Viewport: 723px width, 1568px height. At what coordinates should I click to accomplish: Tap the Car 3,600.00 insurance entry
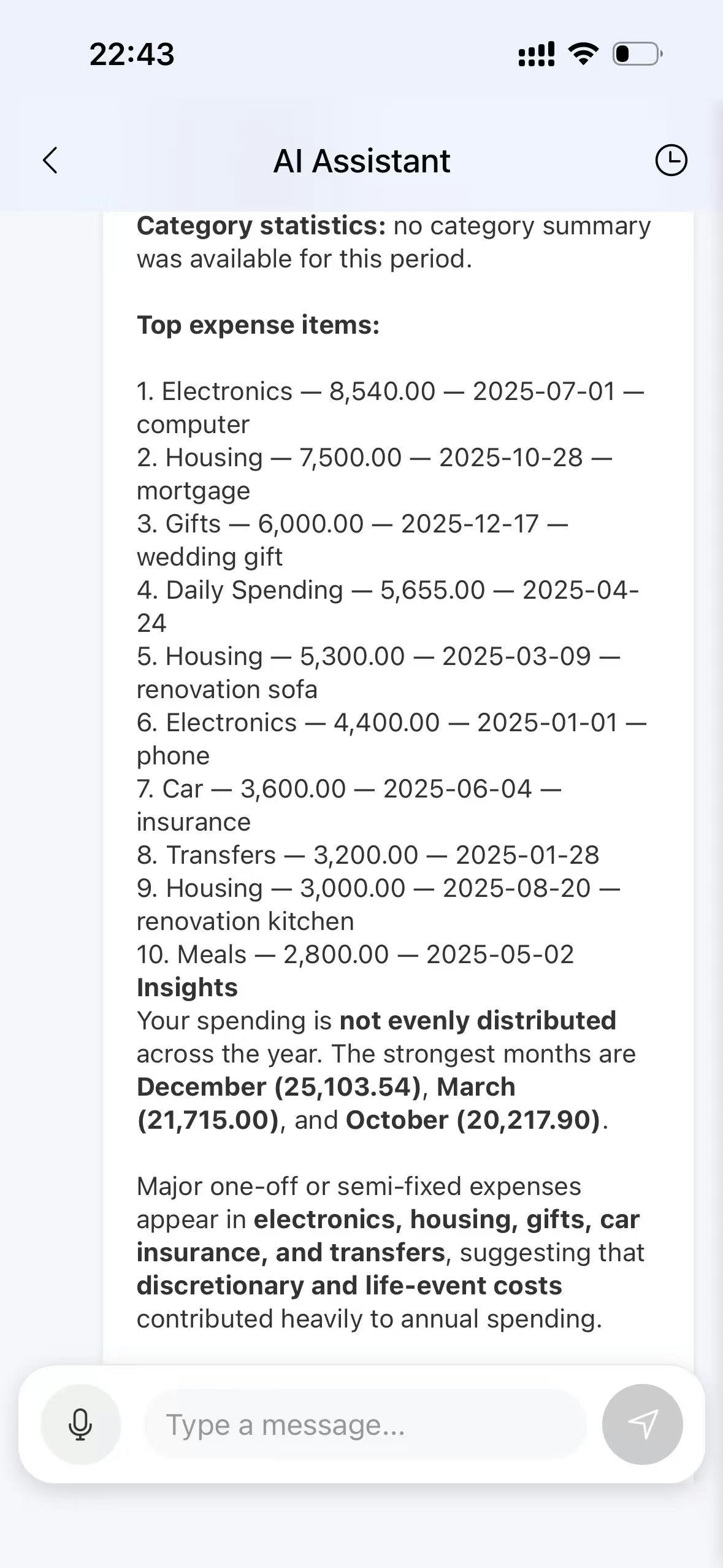(x=350, y=805)
